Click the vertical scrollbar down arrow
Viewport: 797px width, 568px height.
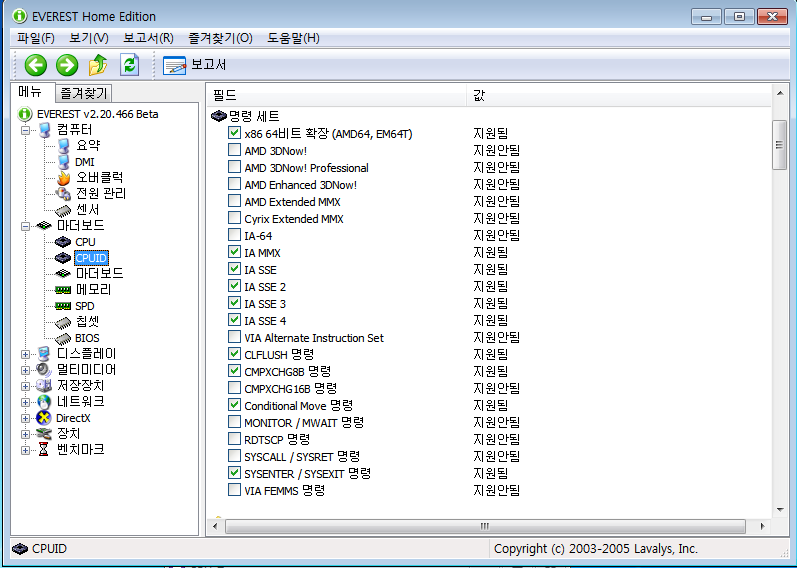[x=780, y=510]
